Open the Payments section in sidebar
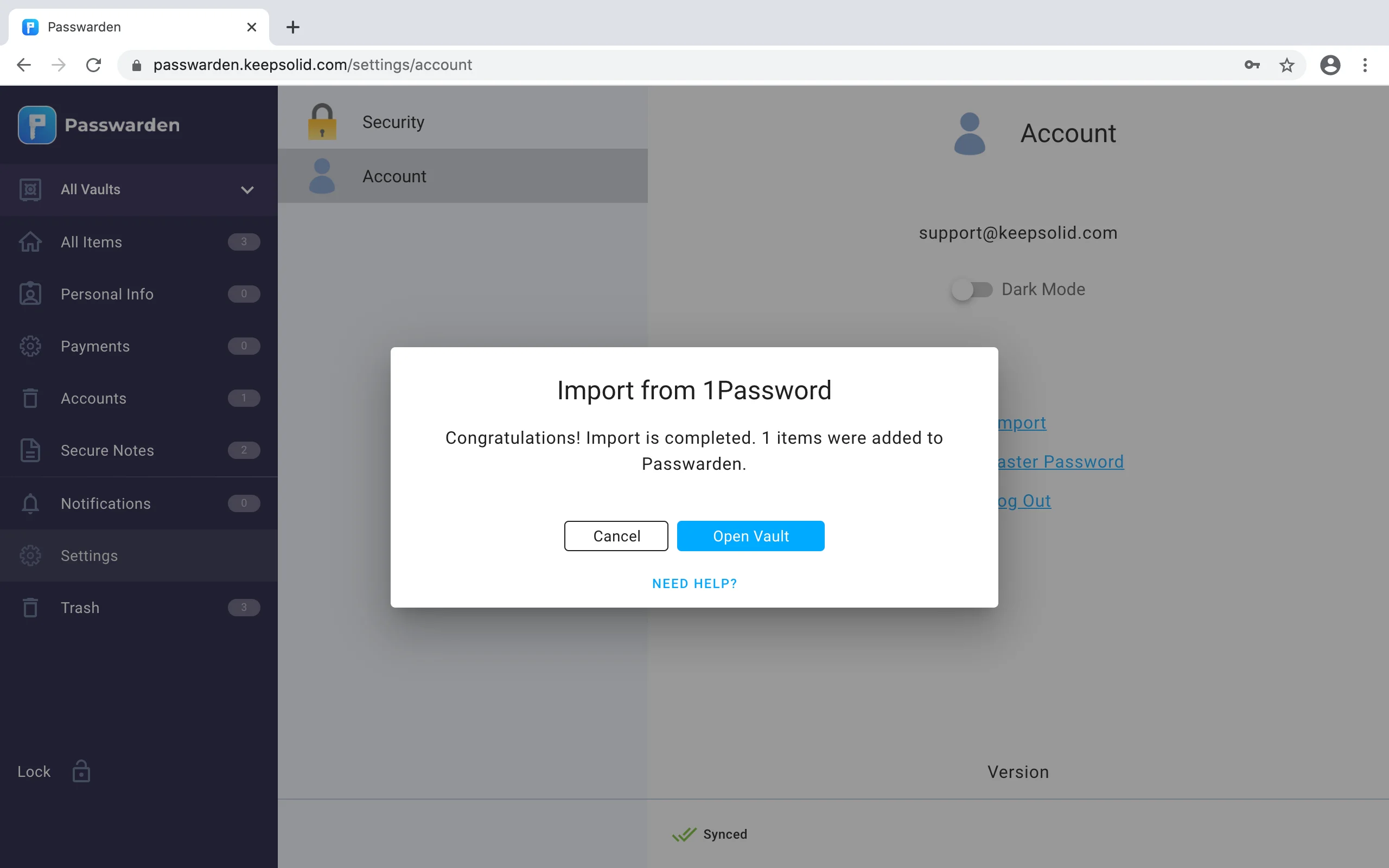Screen dimensions: 1389x868 coord(95,346)
